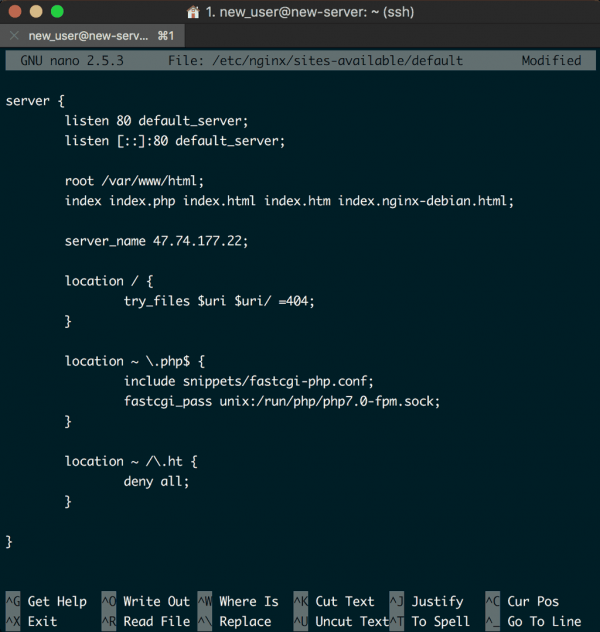The width and height of the screenshot is (600, 632).
Task: Click the 'try_files $uri $uri/ =404;' line
Action: (219, 301)
